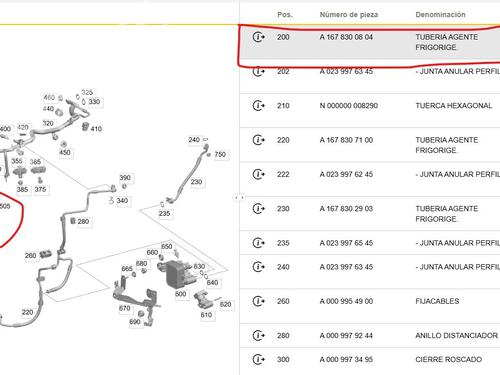
Task: Open info icon for position 210 row
Action: pos(259,106)
